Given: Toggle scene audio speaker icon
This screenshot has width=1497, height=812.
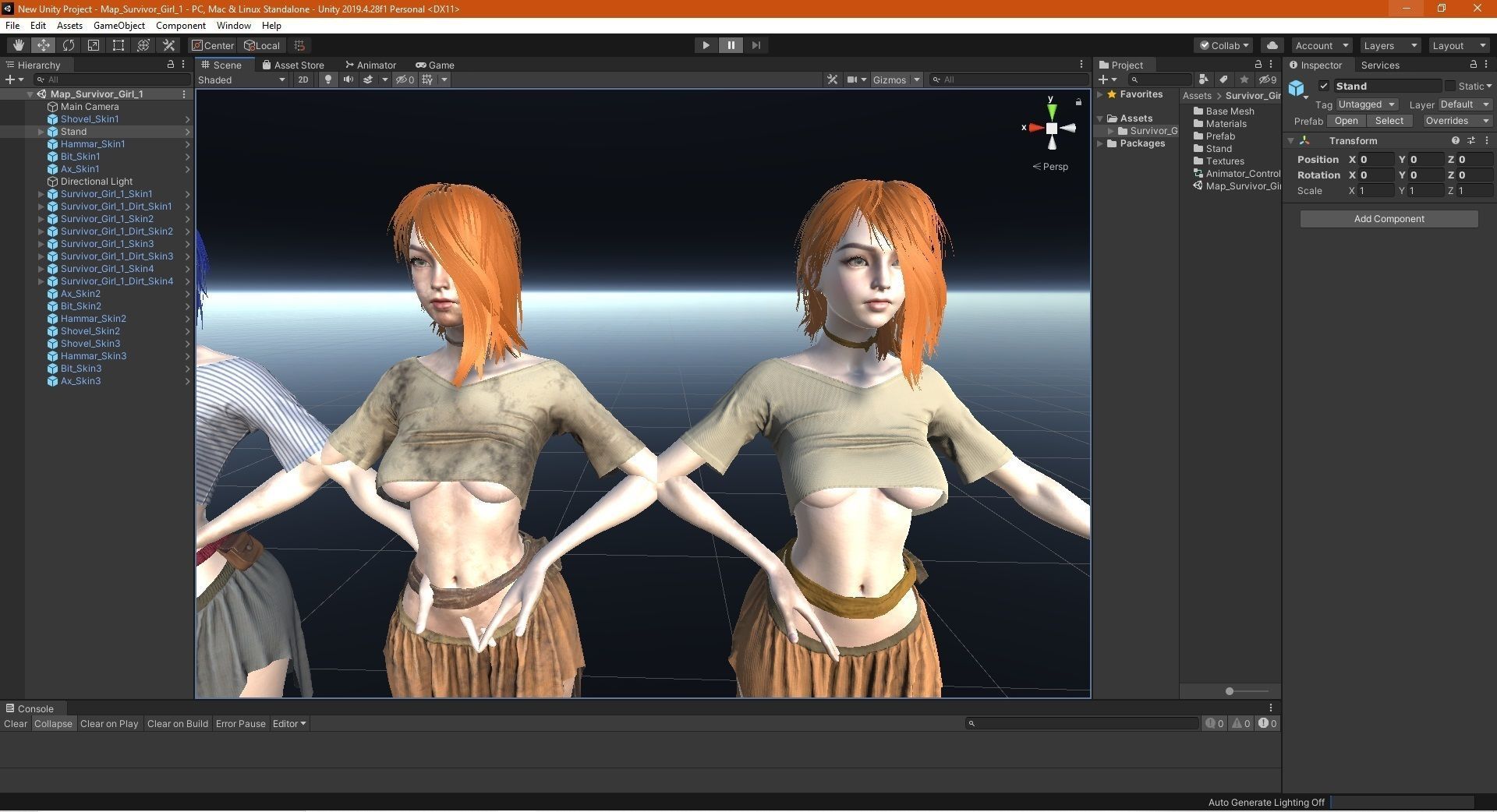Looking at the screenshot, I should [x=348, y=79].
